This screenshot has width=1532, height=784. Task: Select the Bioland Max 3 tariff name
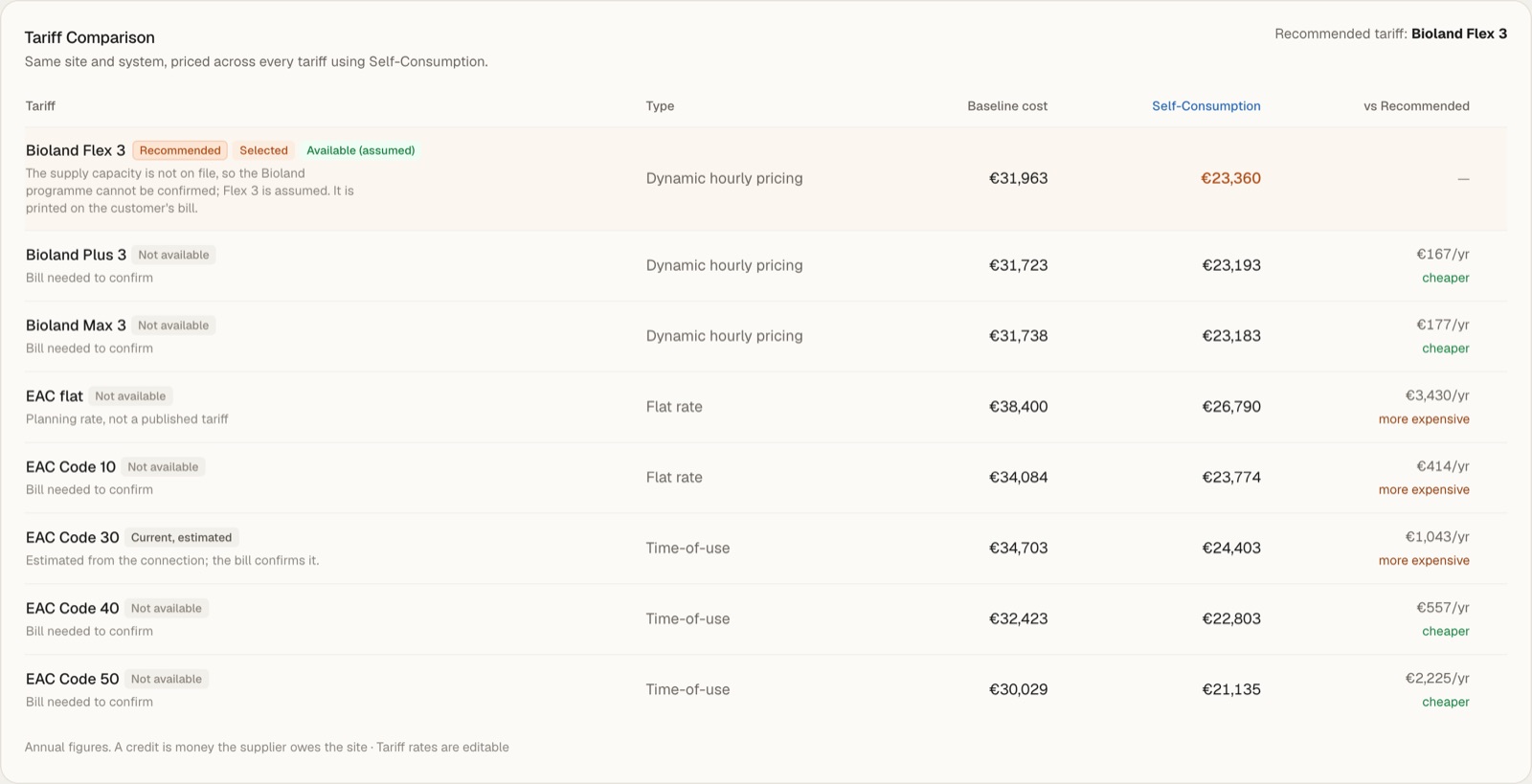(x=76, y=325)
